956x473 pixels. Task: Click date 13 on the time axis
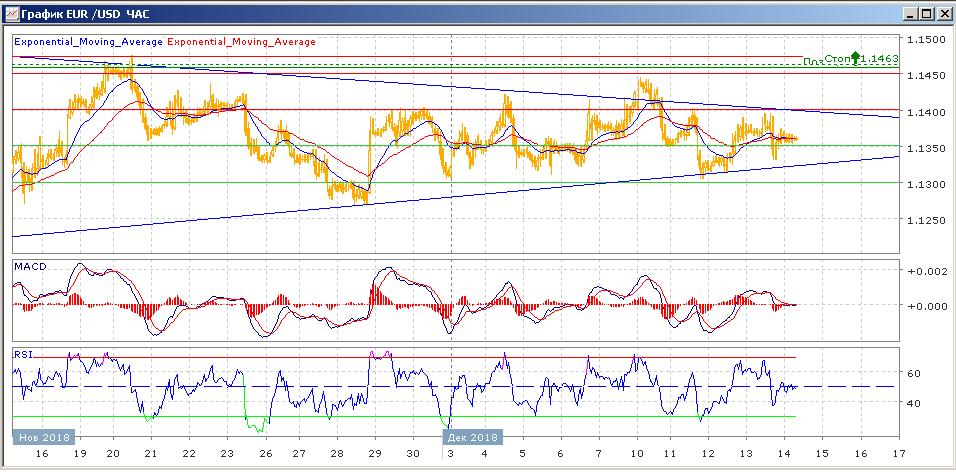[746, 454]
